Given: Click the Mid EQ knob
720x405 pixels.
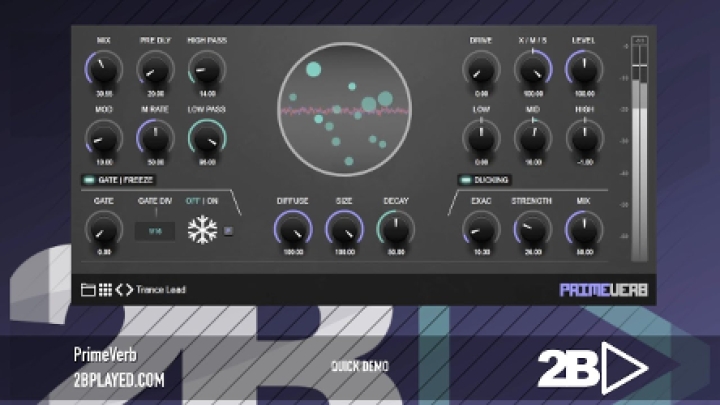Looking at the screenshot, I should [x=533, y=138].
